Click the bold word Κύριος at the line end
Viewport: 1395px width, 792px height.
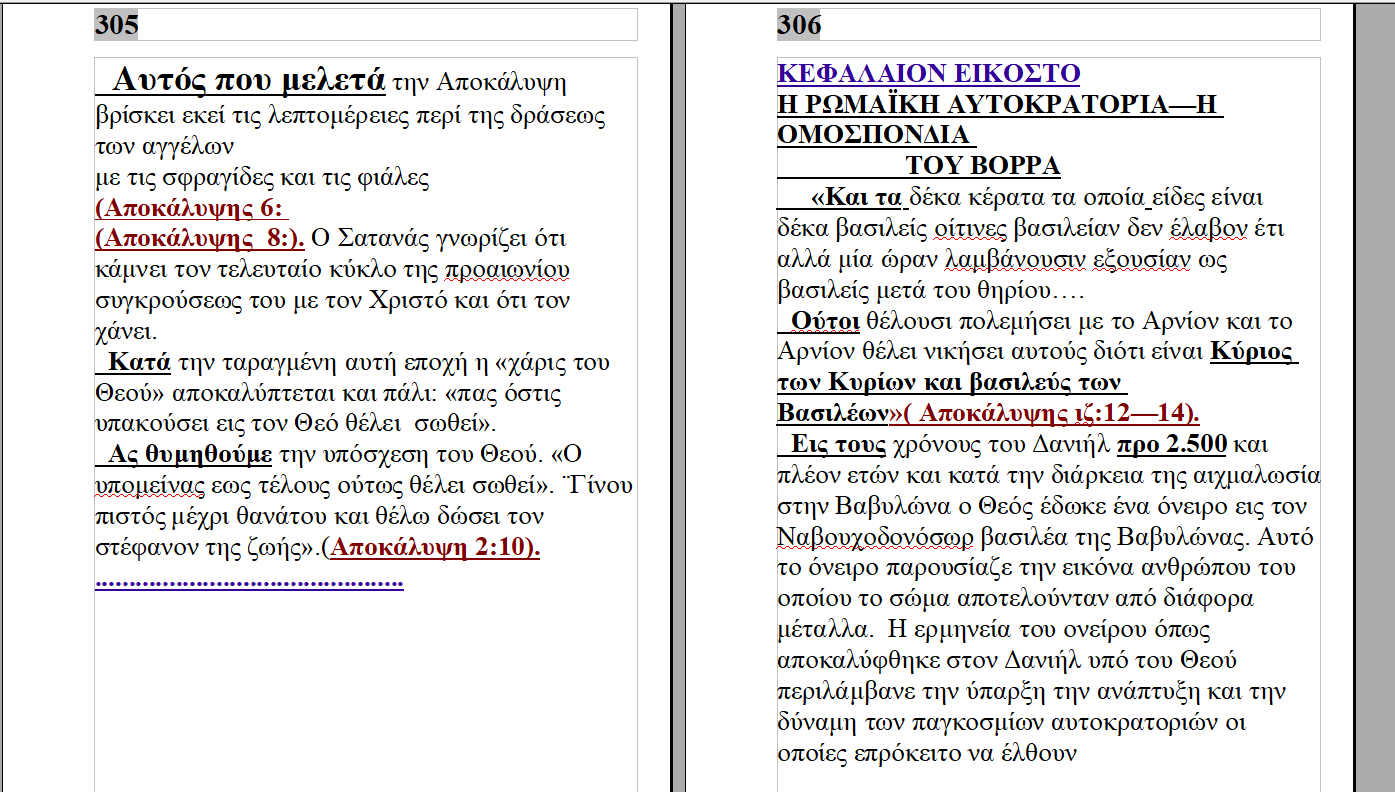[1252, 352]
